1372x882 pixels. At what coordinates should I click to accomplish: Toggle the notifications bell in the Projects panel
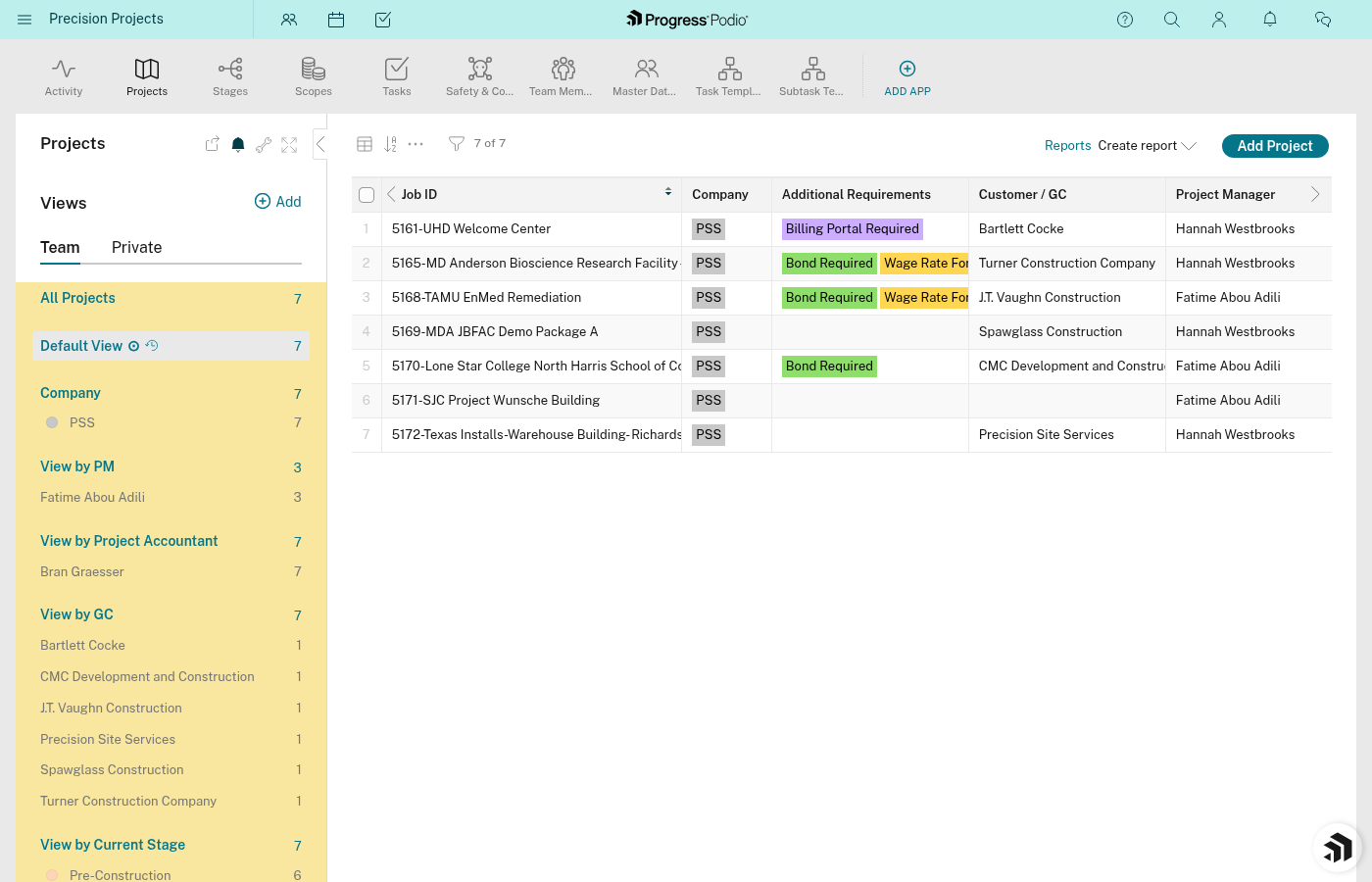point(237,144)
